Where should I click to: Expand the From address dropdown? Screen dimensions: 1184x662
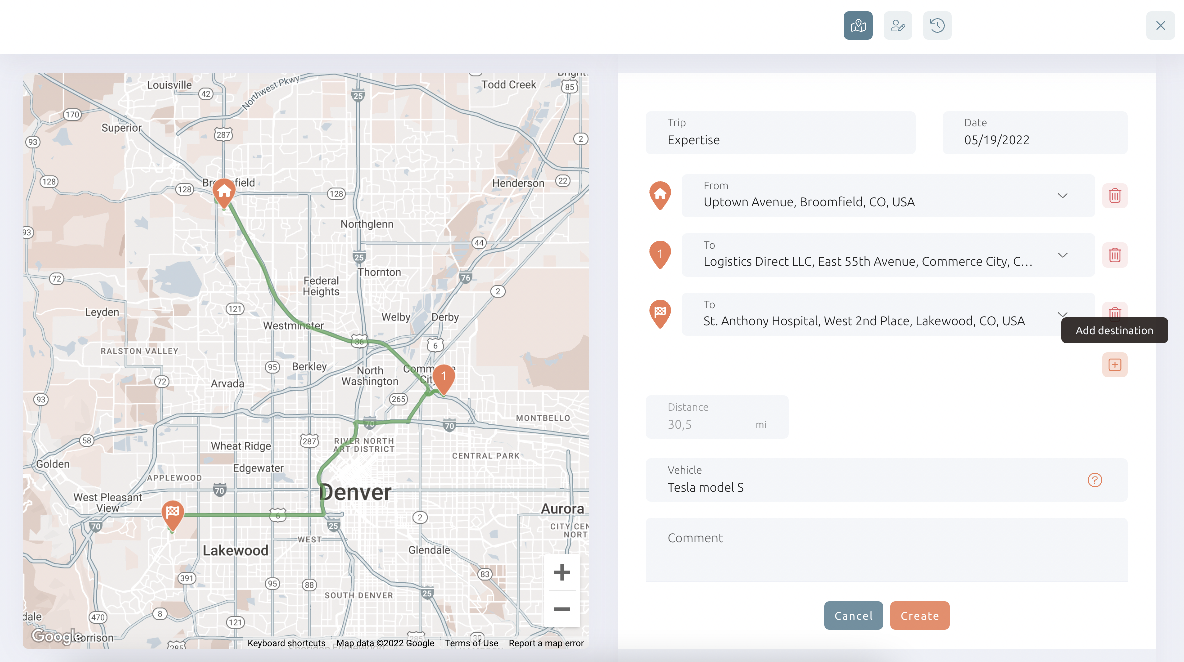[1062, 196]
